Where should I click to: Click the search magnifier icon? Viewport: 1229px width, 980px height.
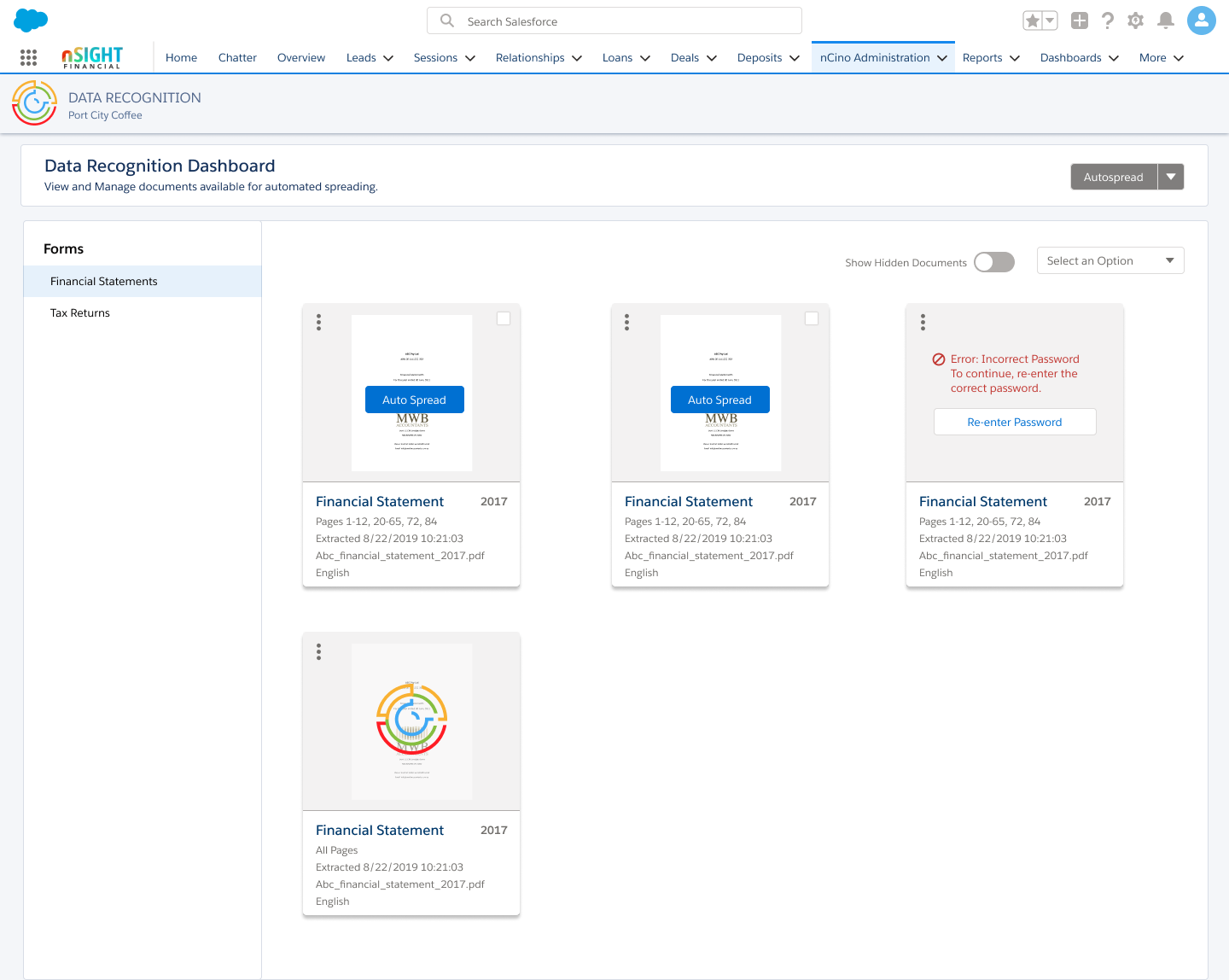(446, 20)
